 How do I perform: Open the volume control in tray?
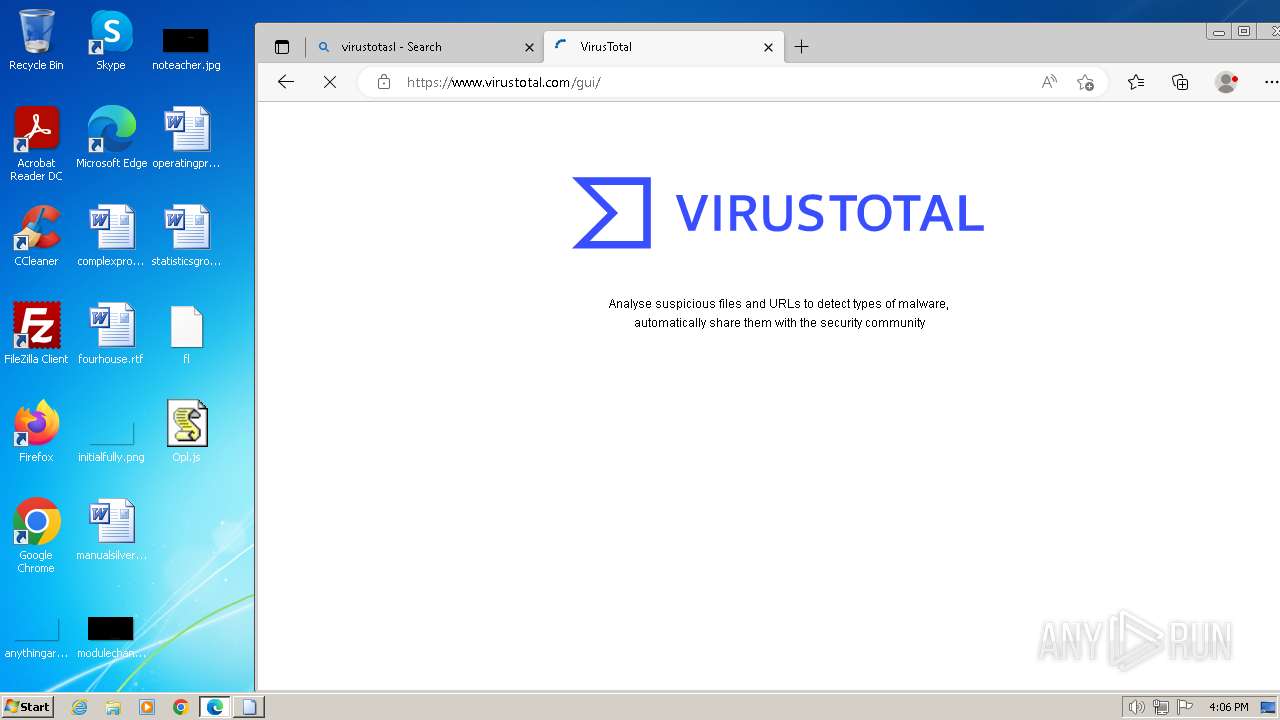1136,707
